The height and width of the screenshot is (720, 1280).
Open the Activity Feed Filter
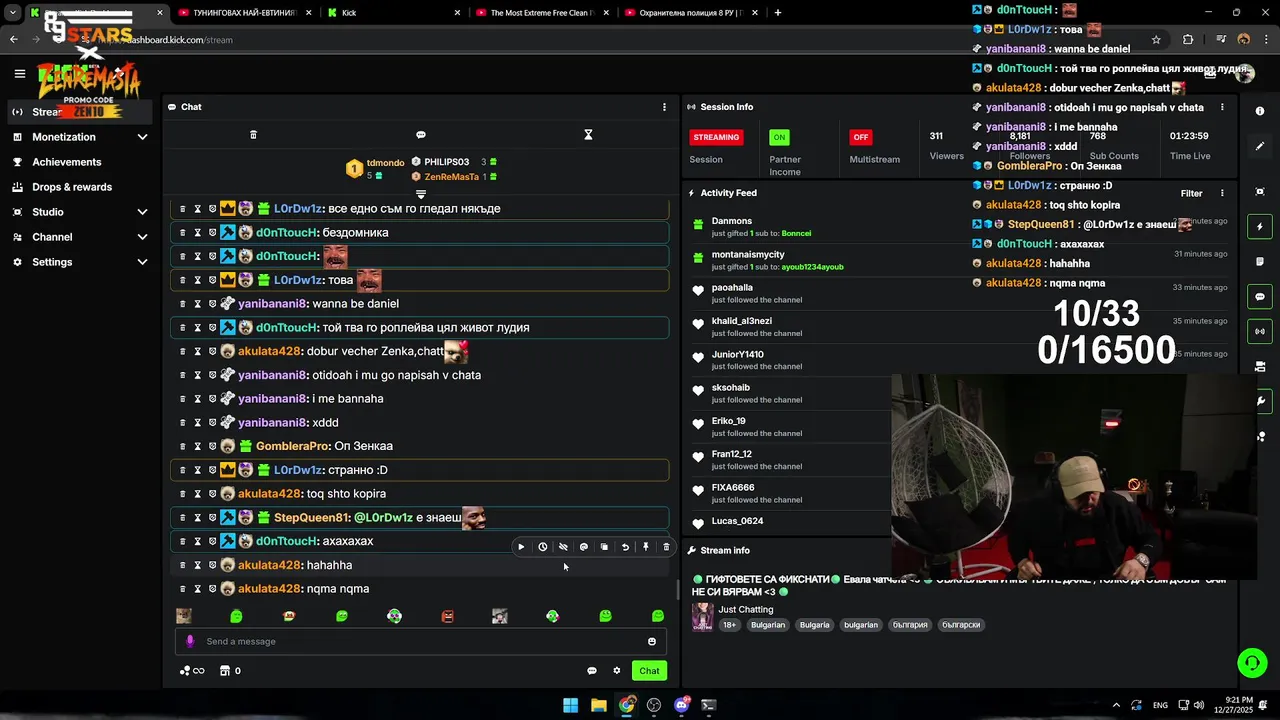(x=1191, y=193)
